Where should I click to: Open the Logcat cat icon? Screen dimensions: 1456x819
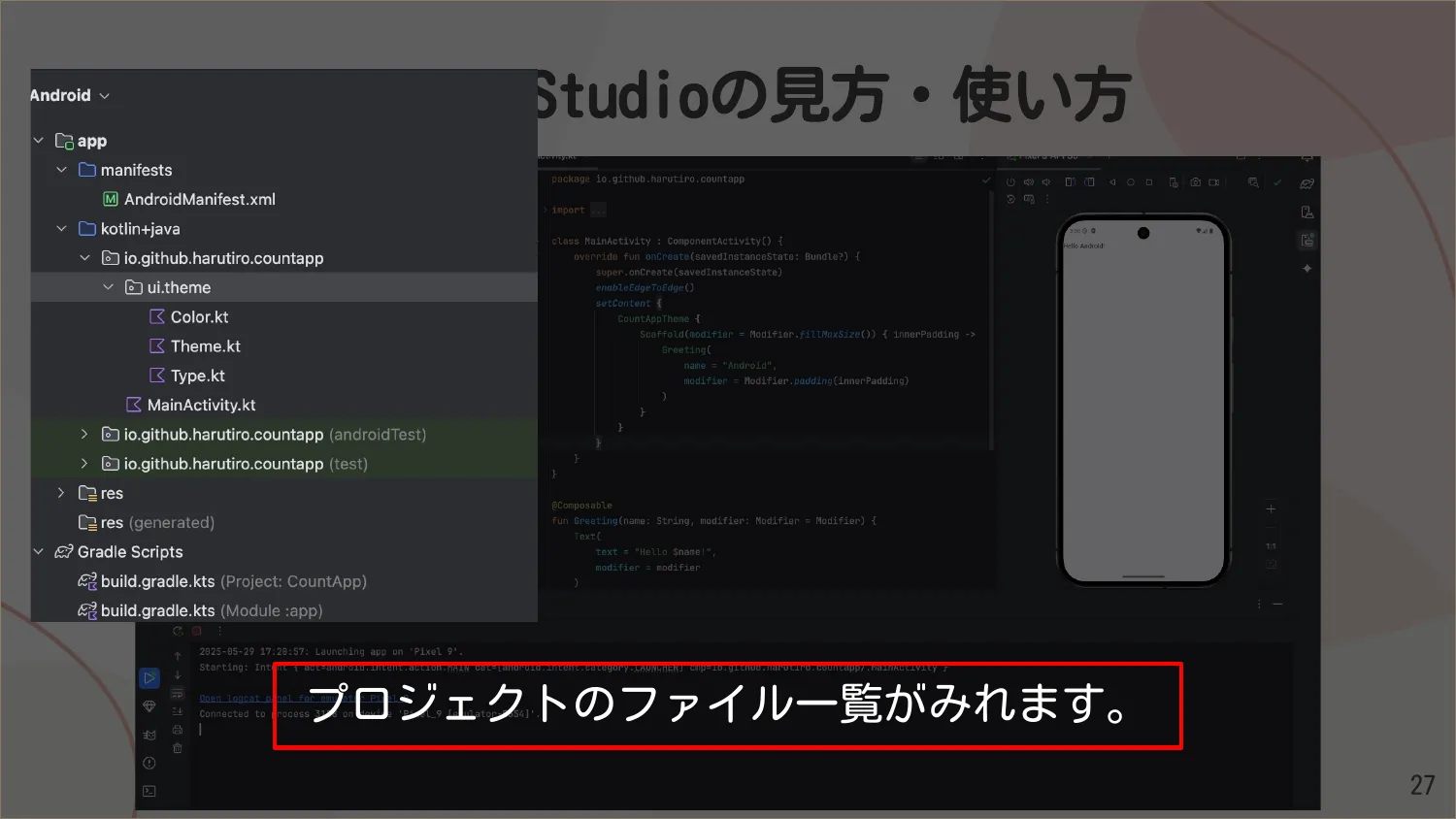click(x=149, y=735)
